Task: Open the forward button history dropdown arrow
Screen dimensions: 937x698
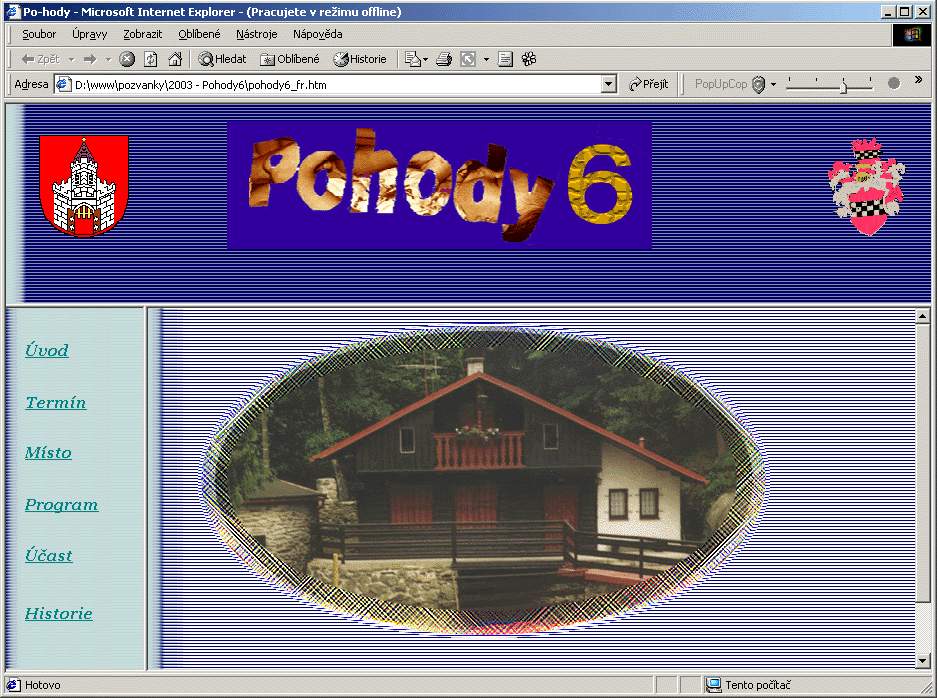Action: point(108,59)
